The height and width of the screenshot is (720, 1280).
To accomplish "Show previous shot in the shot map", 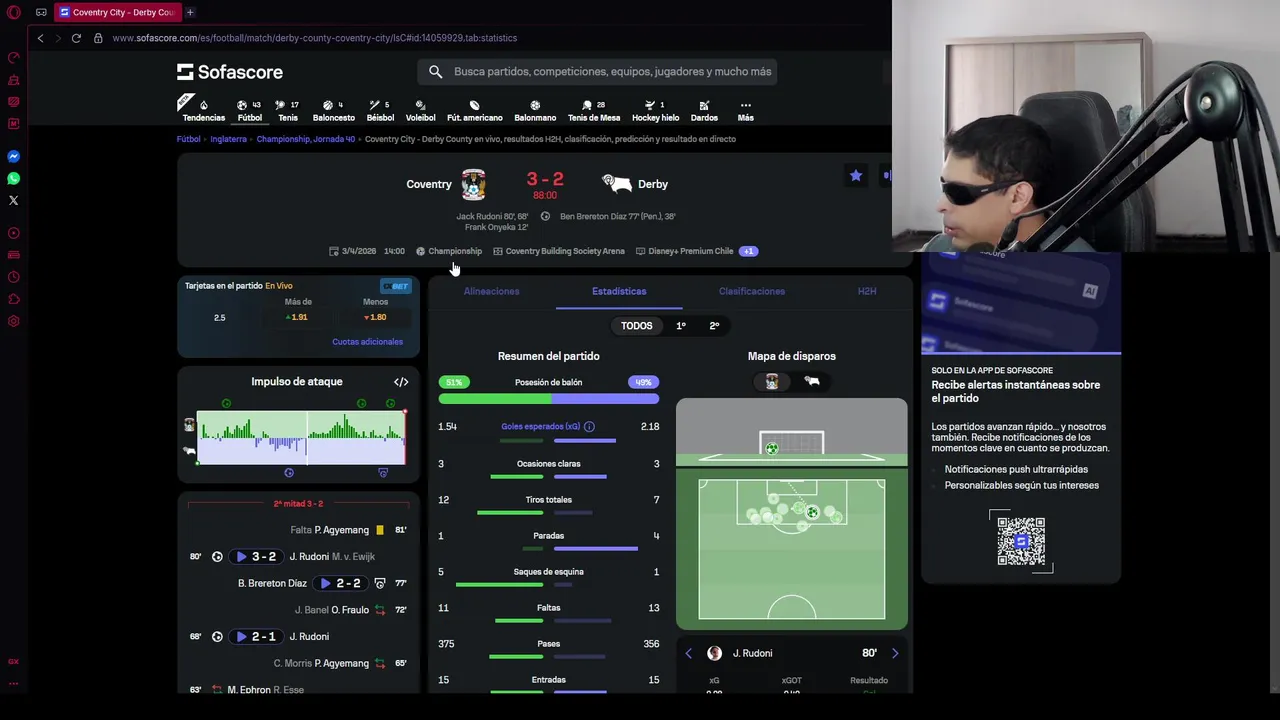I will tap(688, 653).
